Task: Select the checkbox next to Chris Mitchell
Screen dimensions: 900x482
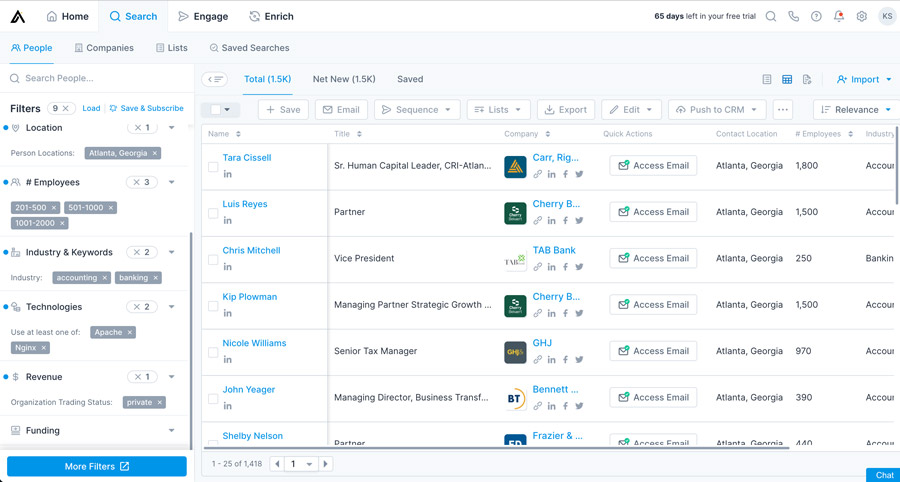Action: pyautogui.click(x=213, y=259)
